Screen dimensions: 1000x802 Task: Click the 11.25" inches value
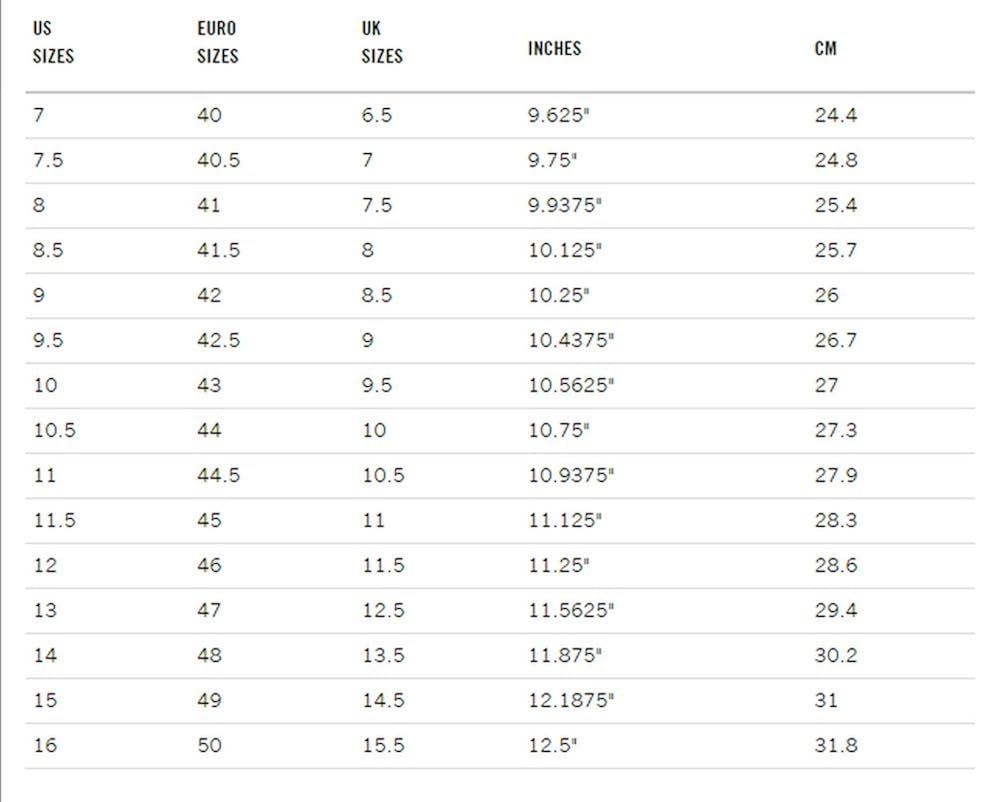coord(558,565)
